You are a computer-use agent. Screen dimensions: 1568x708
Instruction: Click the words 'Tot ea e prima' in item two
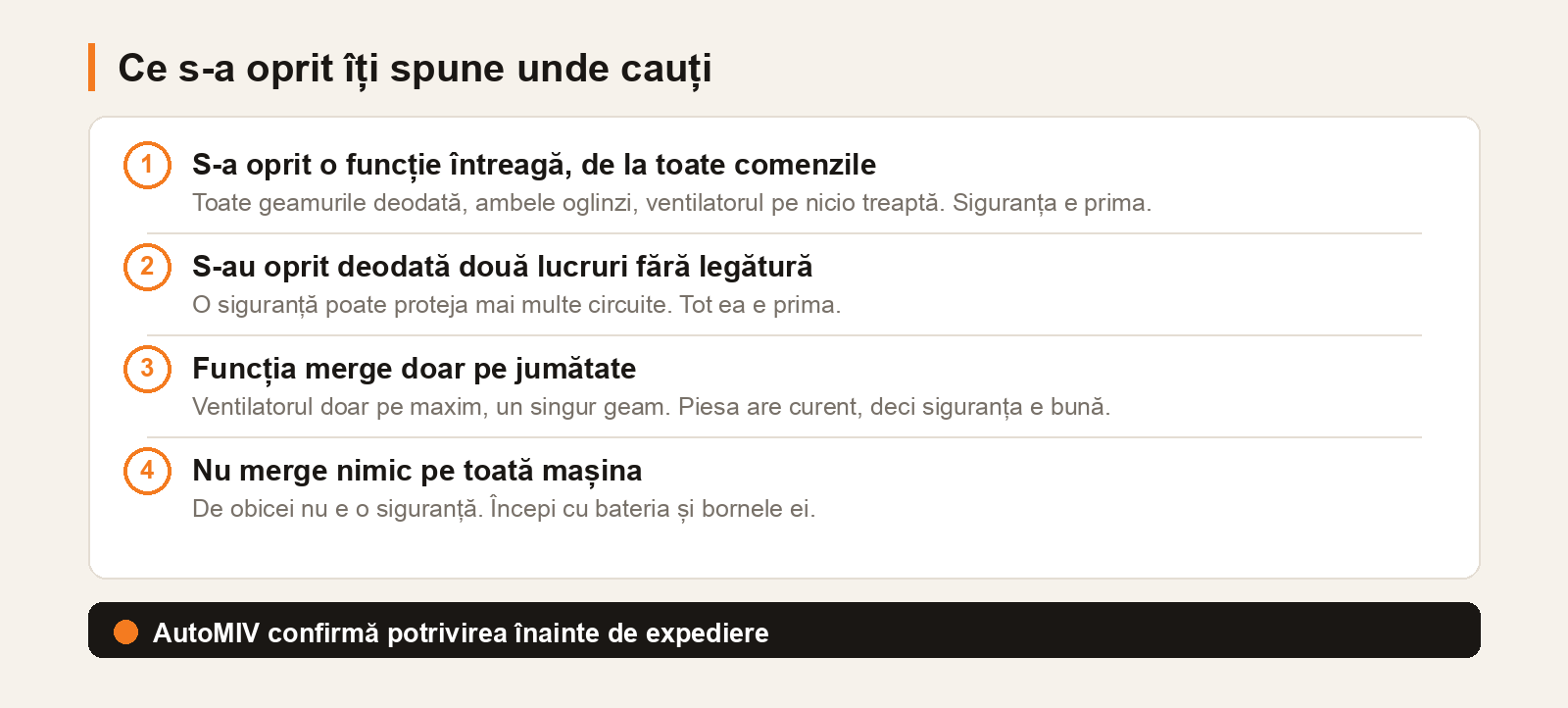click(760, 305)
